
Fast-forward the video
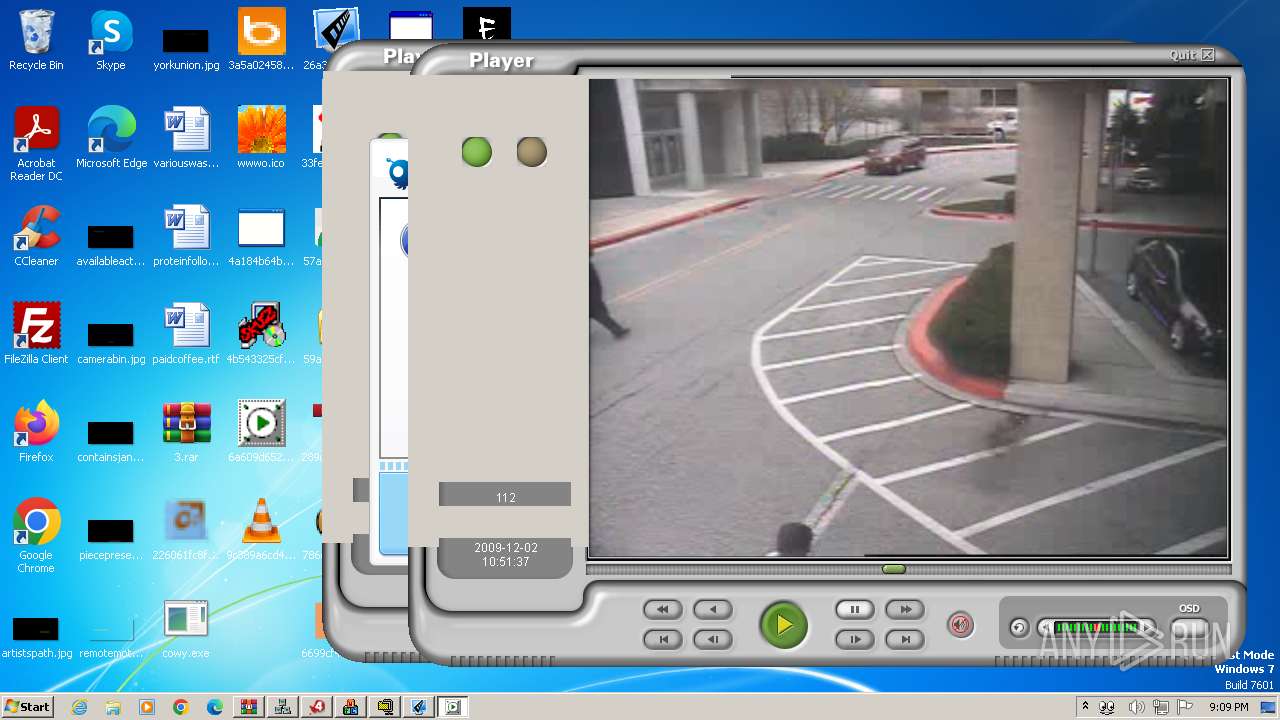pos(905,609)
